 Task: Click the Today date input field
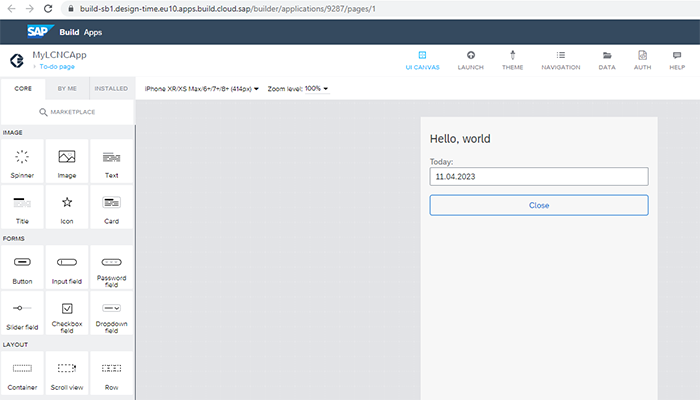pos(539,176)
